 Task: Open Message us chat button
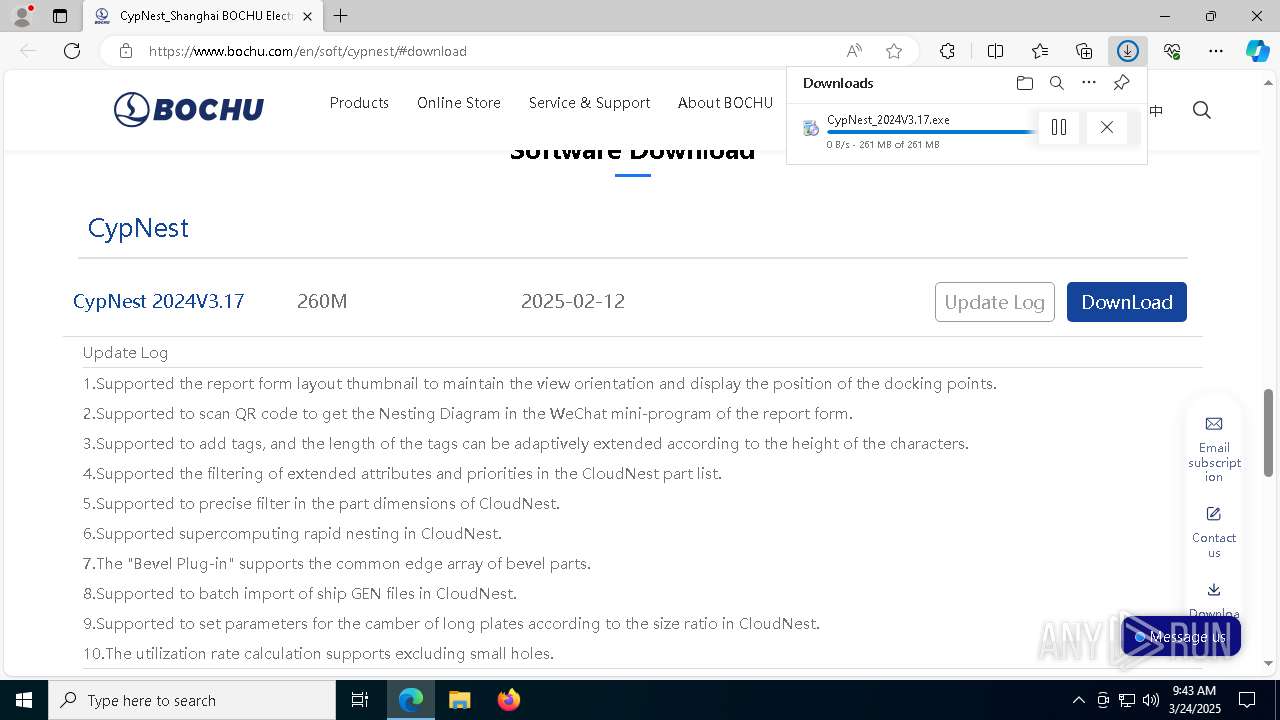pyautogui.click(x=1181, y=637)
